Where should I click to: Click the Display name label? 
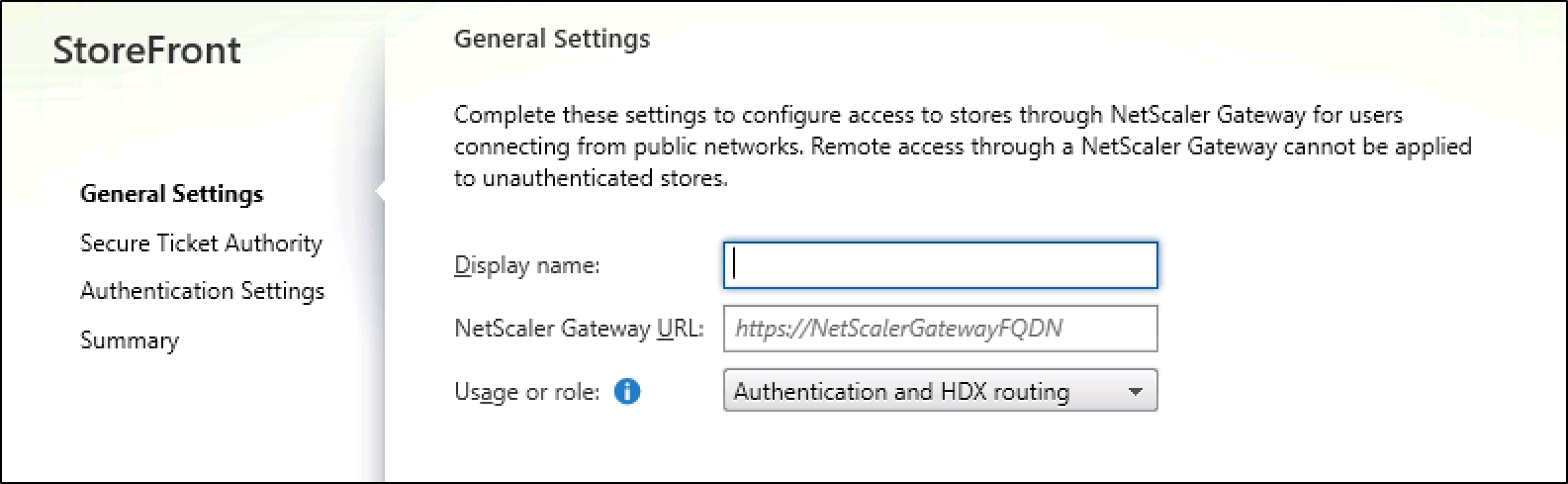(x=527, y=265)
